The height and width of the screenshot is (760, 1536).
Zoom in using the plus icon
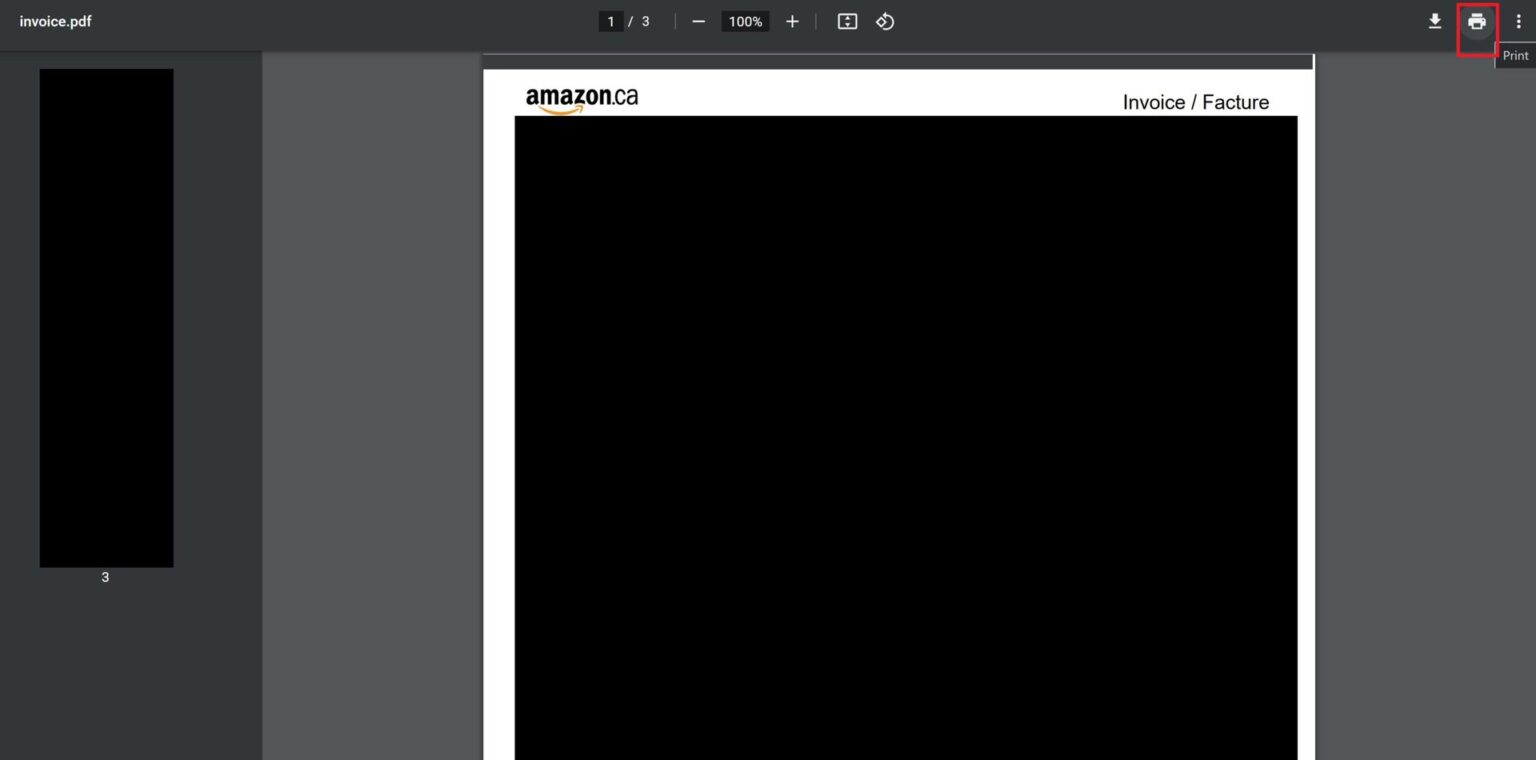tap(791, 21)
